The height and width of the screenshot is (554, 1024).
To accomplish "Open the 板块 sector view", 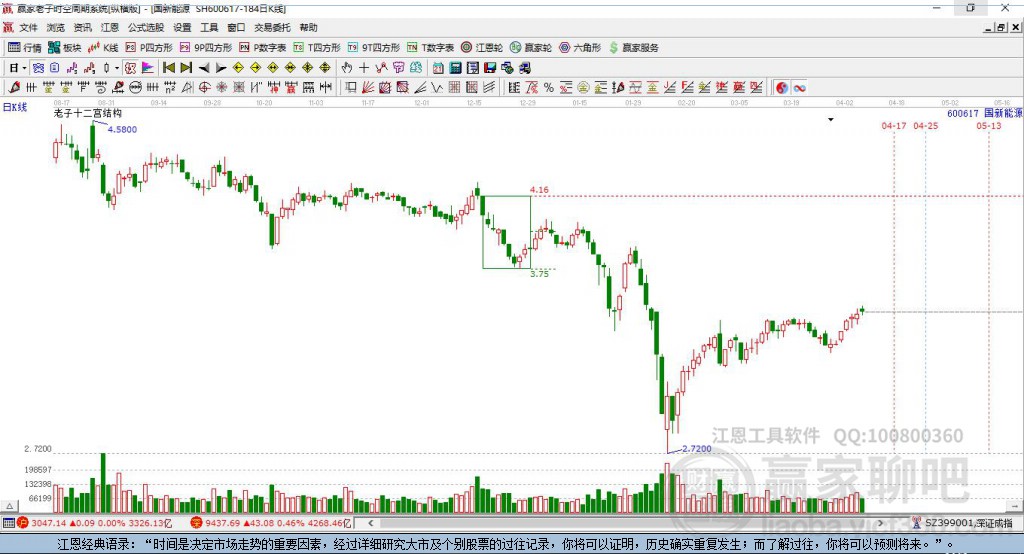I will tap(65, 48).
